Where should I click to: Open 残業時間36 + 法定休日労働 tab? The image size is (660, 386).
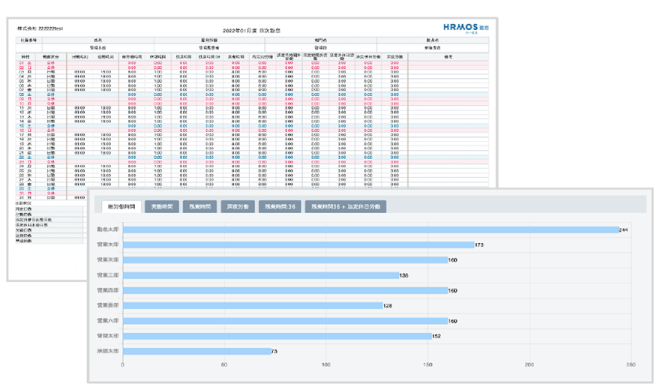346,207
